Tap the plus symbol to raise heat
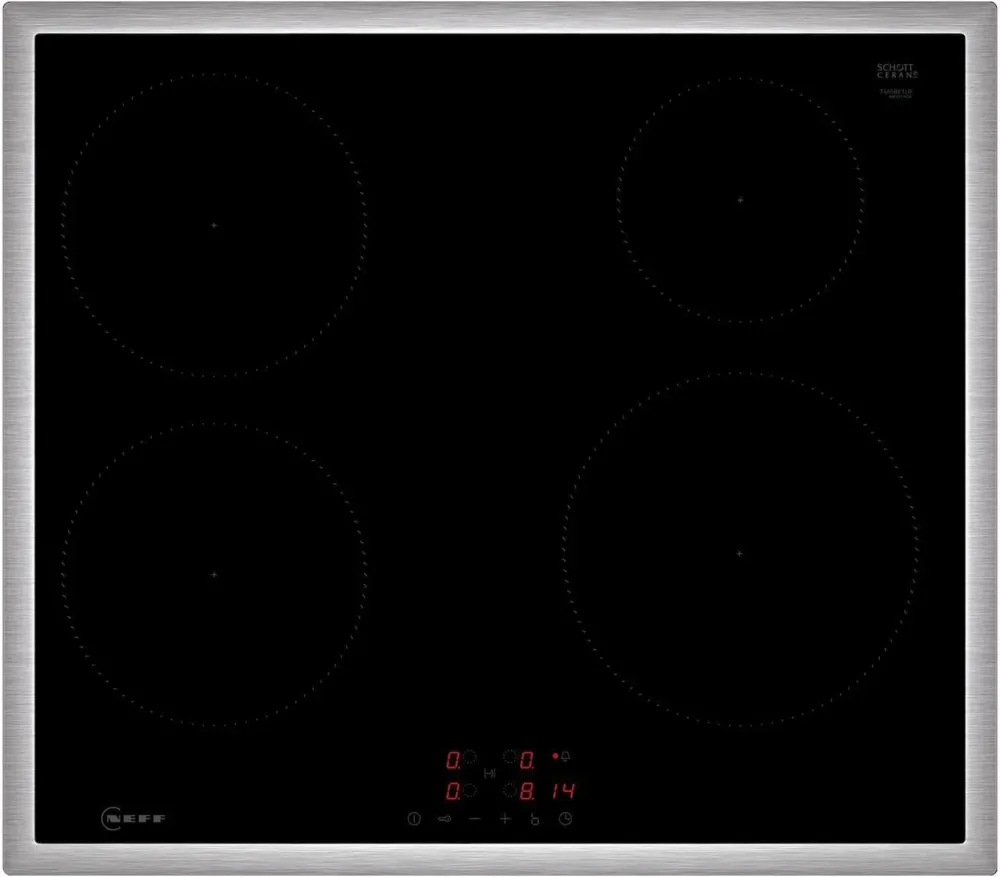 [x=505, y=819]
